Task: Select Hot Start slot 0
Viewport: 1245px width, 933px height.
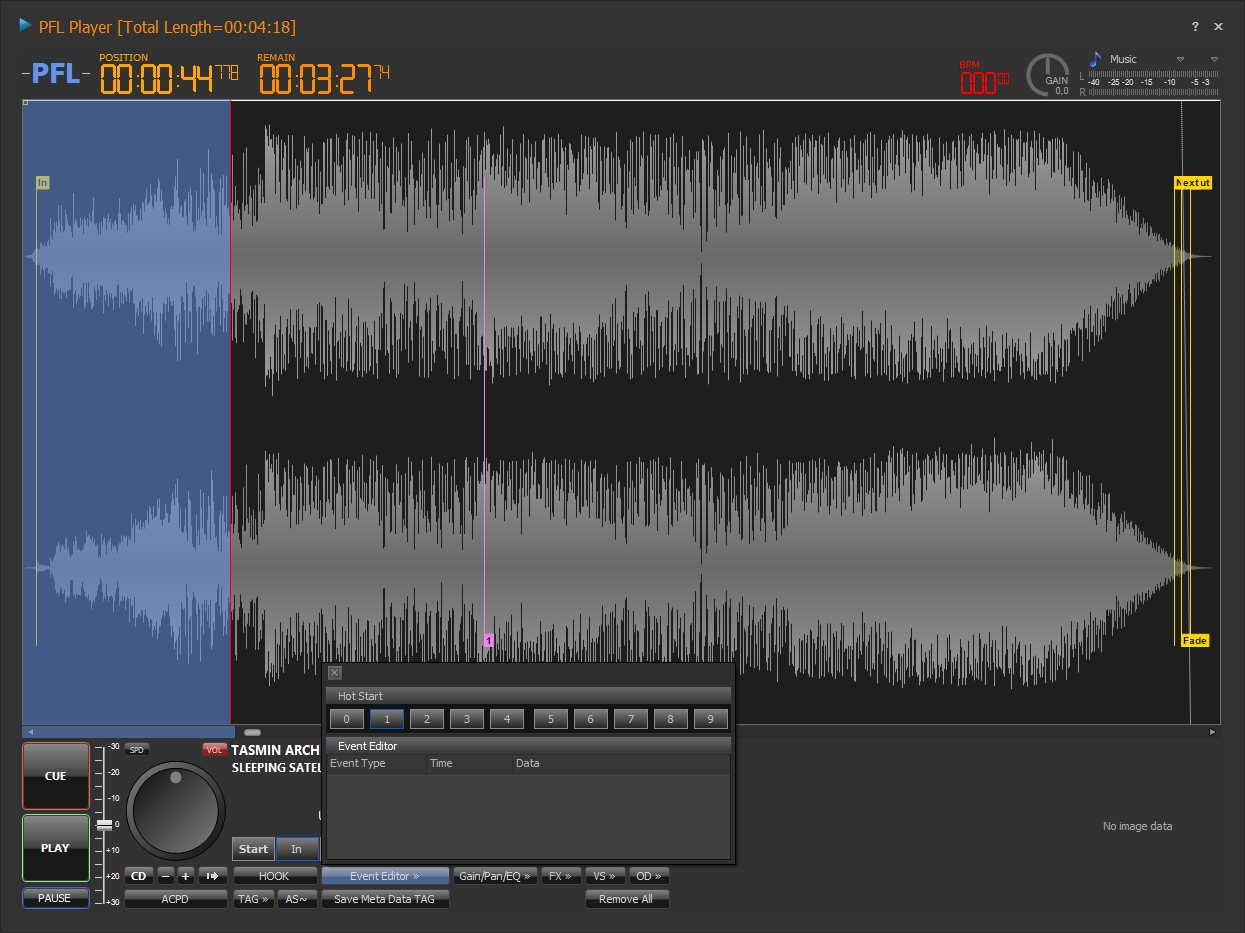Action: pyautogui.click(x=347, y=719)
